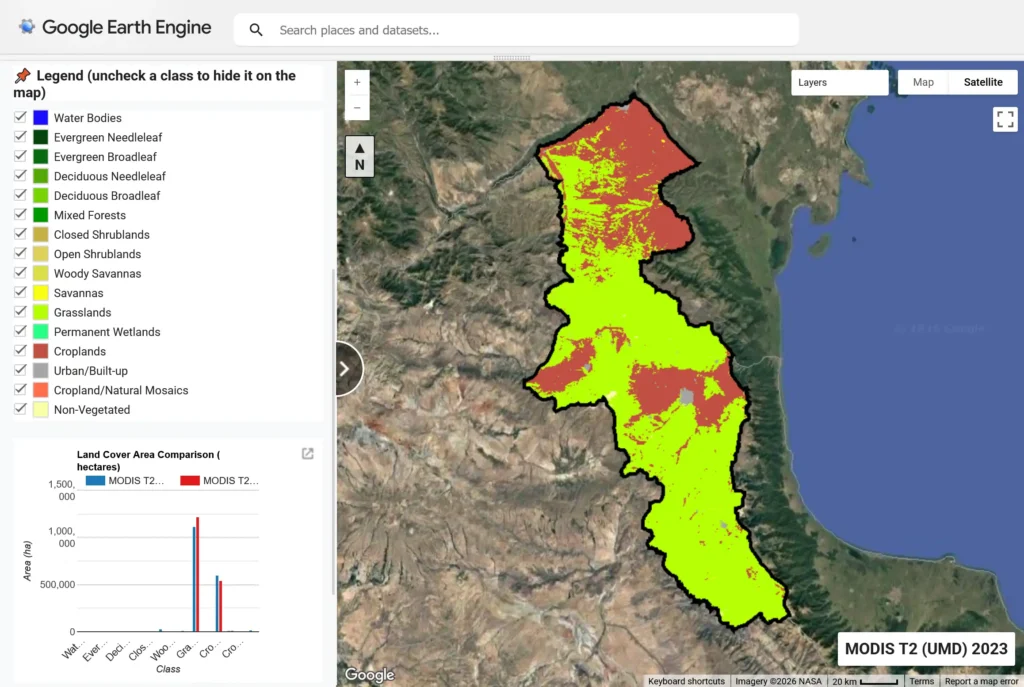Expand the side panel with the arrow
Viewport: 1024px width, 687px height.
[x=346, y=369]
